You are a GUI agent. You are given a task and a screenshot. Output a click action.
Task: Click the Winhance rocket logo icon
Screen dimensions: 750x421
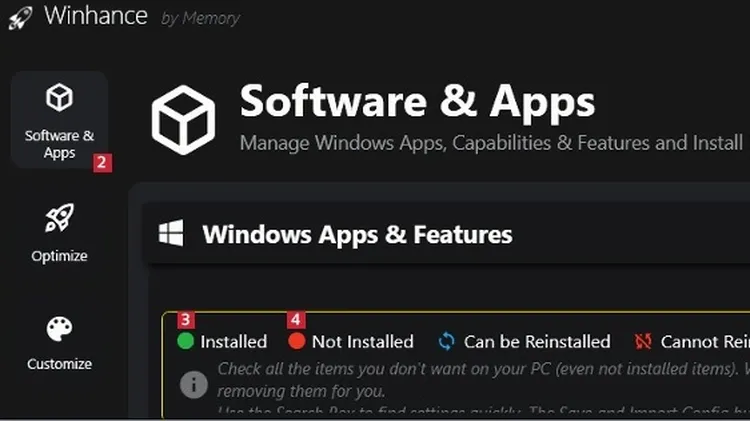pos(20,17)
